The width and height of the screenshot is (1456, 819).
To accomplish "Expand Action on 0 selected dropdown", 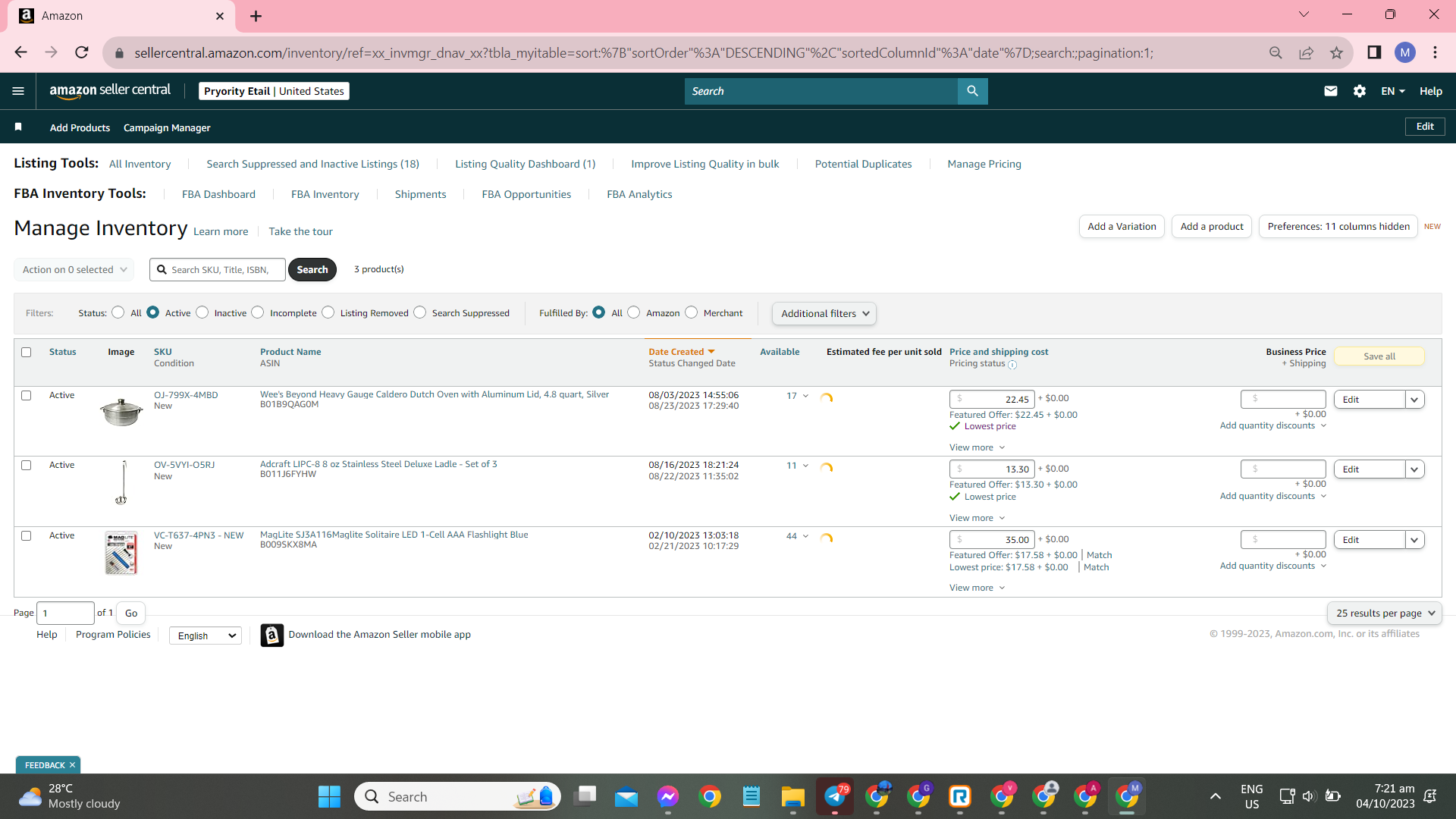I will click(74, 269).
